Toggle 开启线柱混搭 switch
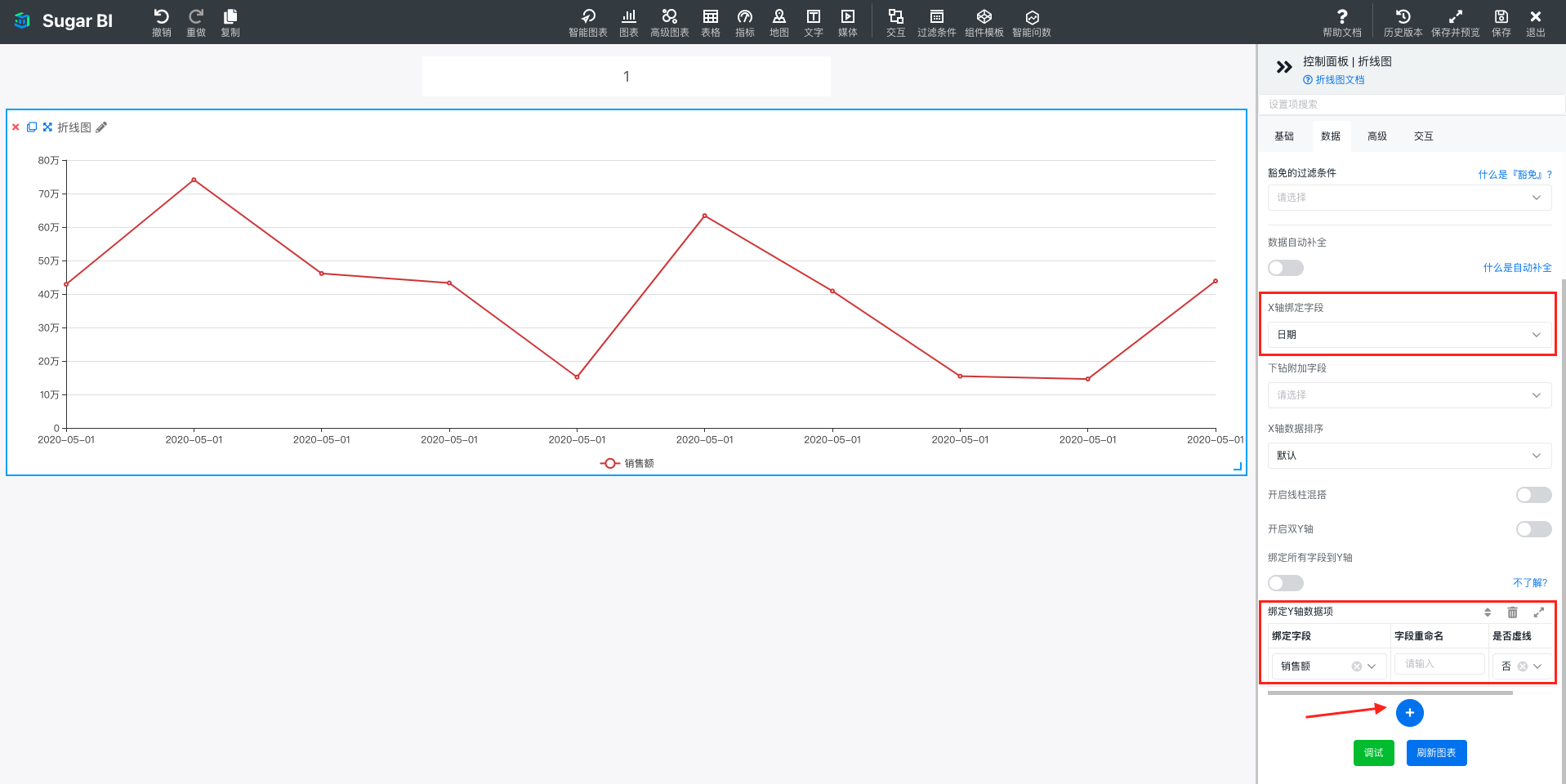Screen dimensions: 1566x784 click(1533, 495)
